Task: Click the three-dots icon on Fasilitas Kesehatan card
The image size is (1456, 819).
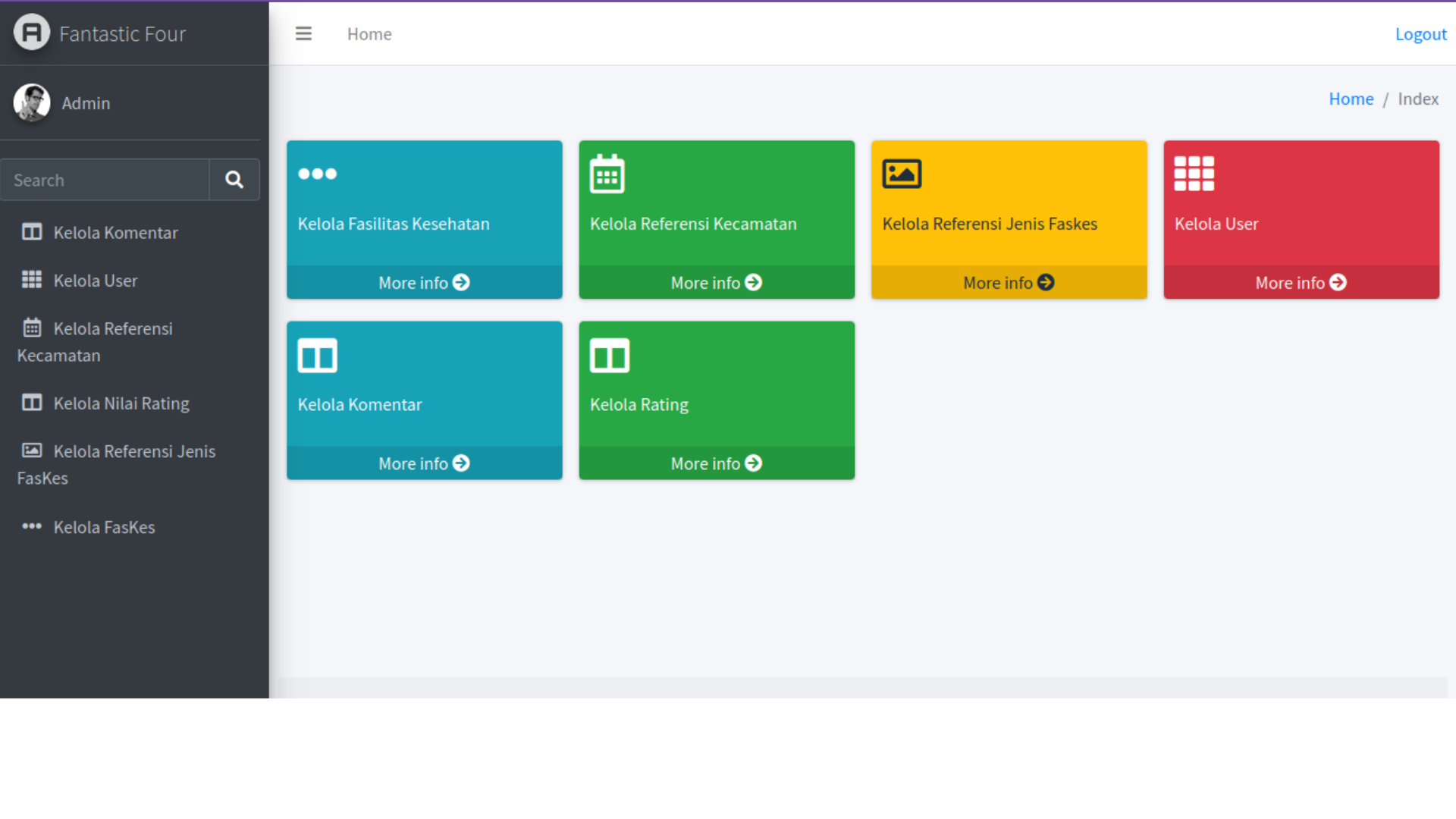Action: (x=317, y=174)
